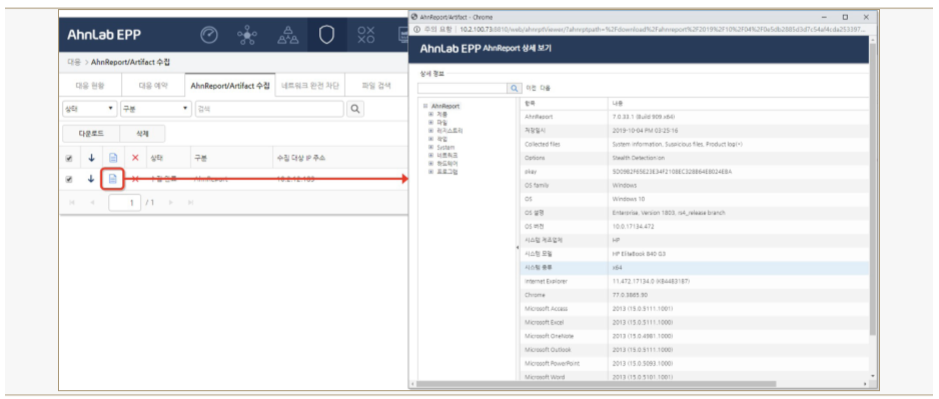Select the Microsoft Access row
939x399 pixels.
coord(694,308)
